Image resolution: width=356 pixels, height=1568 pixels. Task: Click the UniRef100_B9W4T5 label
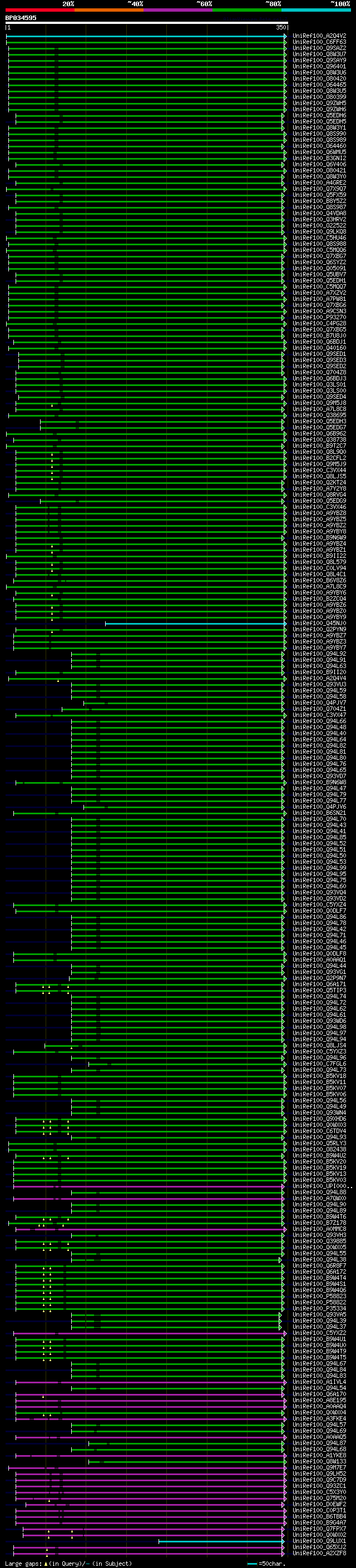(319, 1357)
